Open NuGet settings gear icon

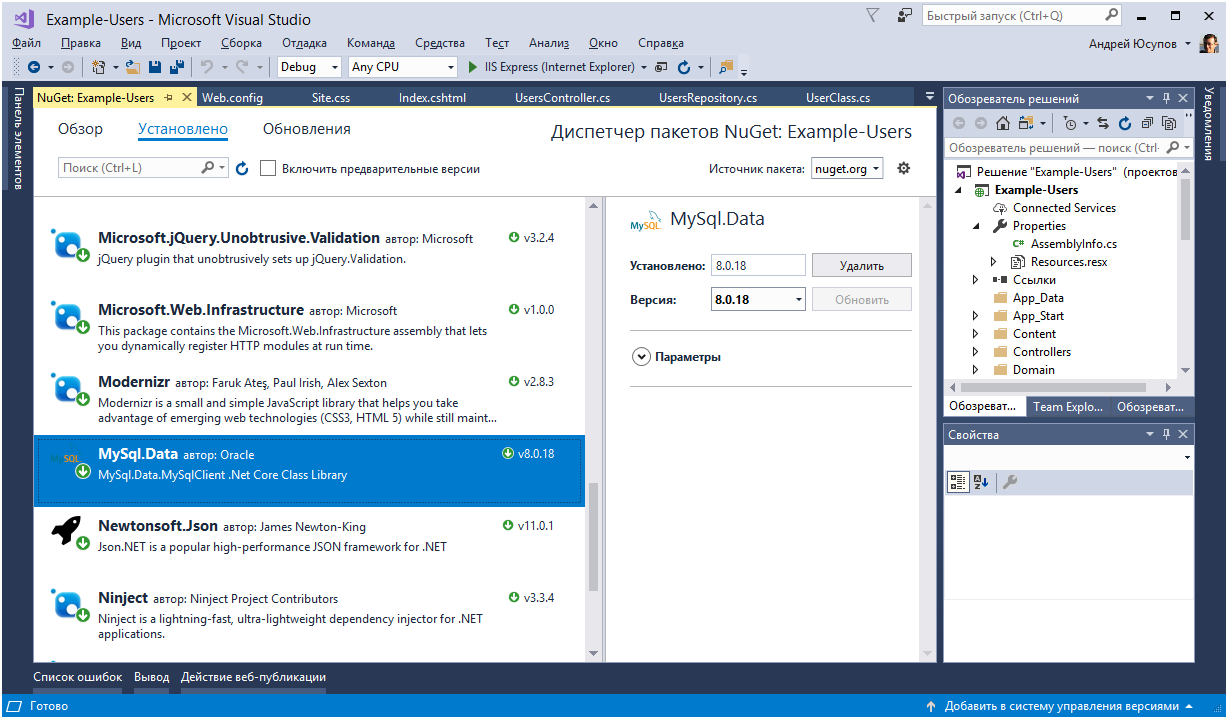pyautogui.click(x=904, y=168)
